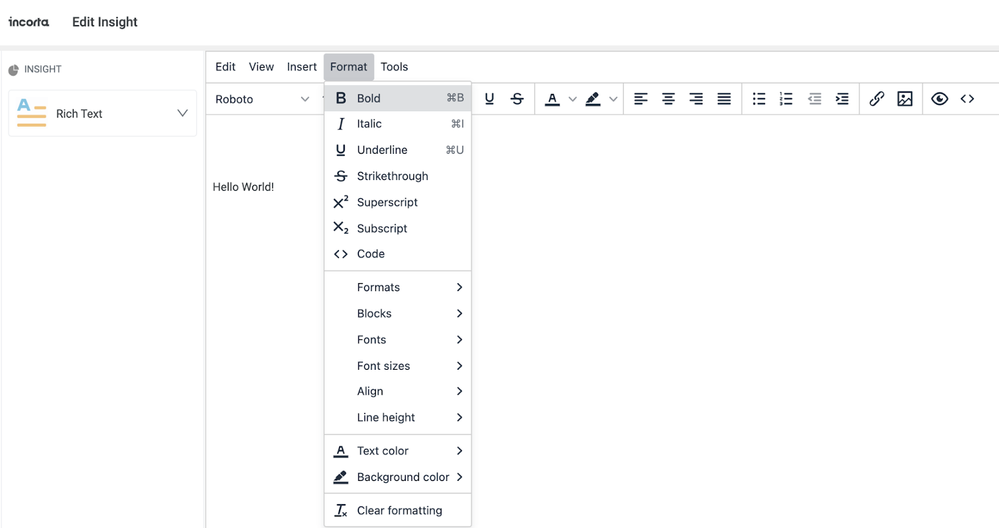Viewport: 999px width, 528px height.
Task: Choose Code in the Format menu
Action: point(398,253)
